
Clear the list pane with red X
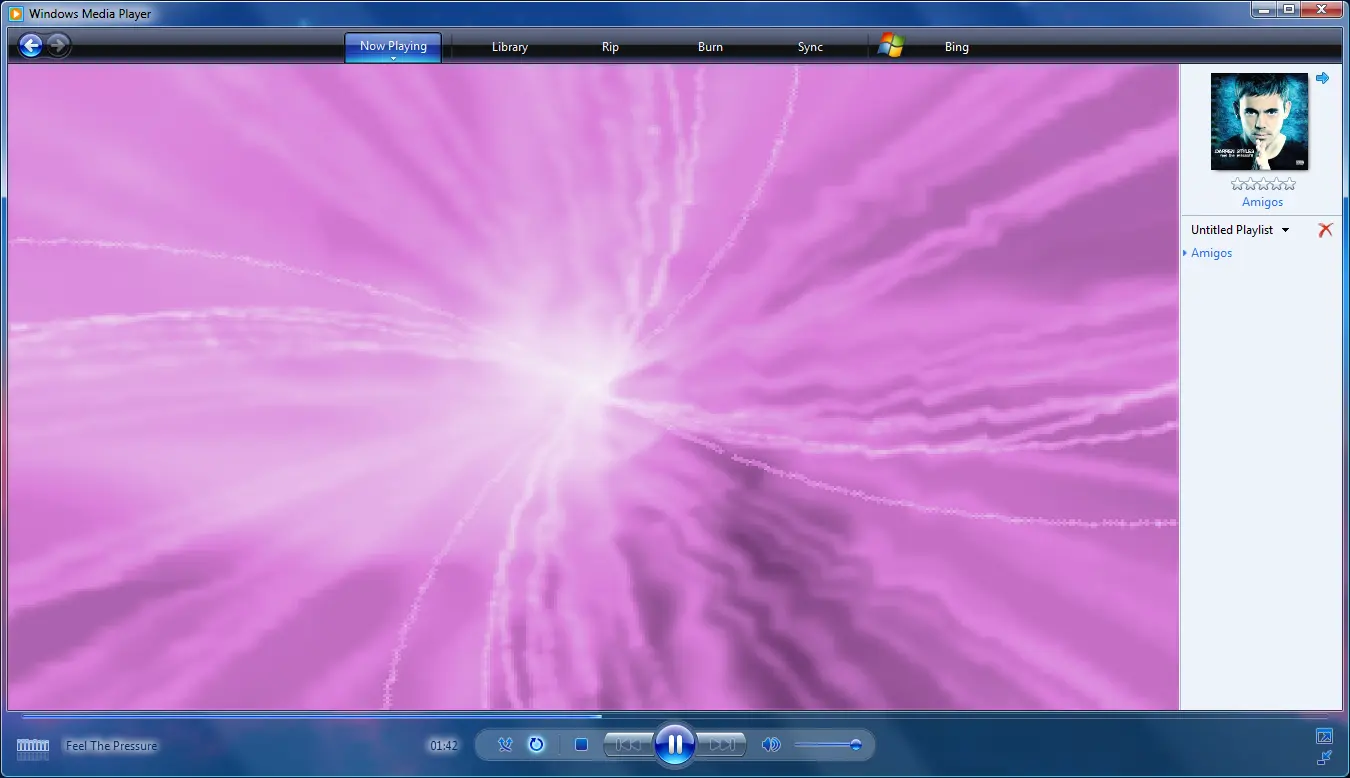pos(1325,230)
